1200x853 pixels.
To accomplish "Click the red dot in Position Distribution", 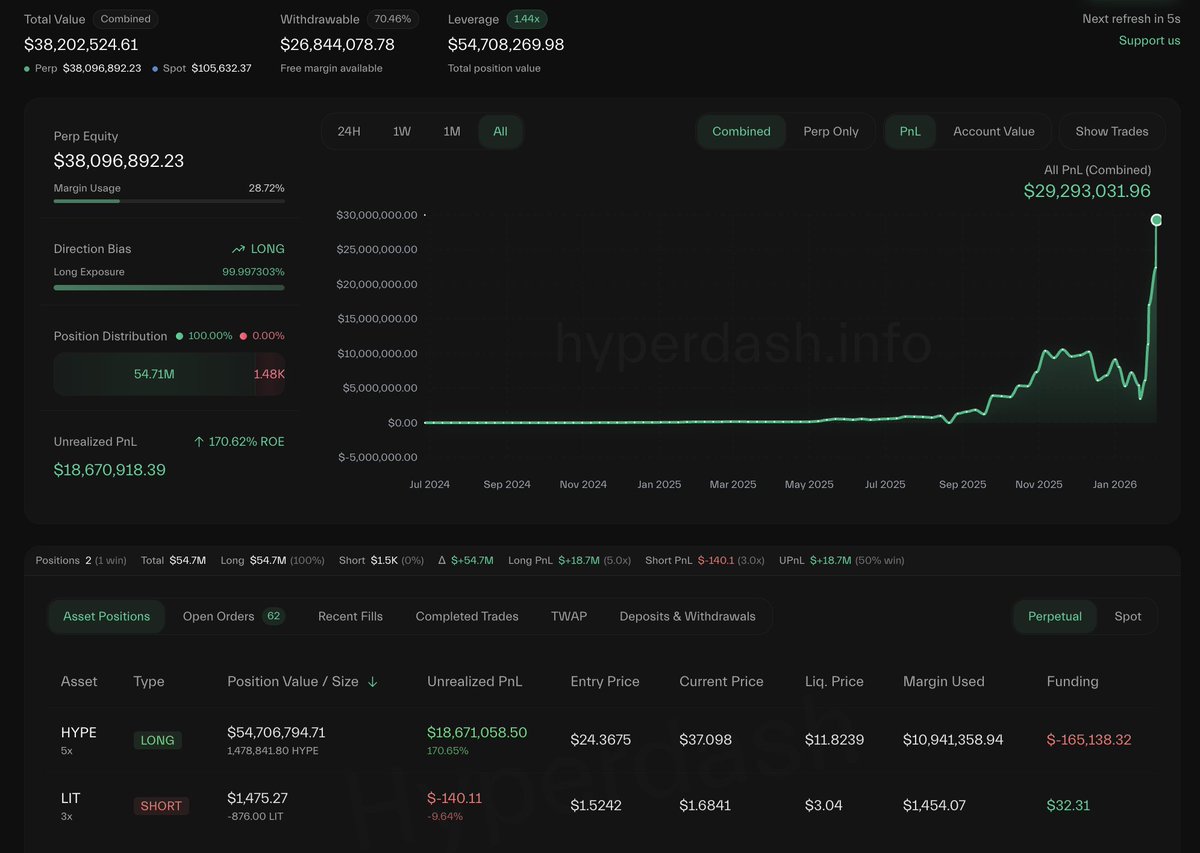I will (243, 336).
